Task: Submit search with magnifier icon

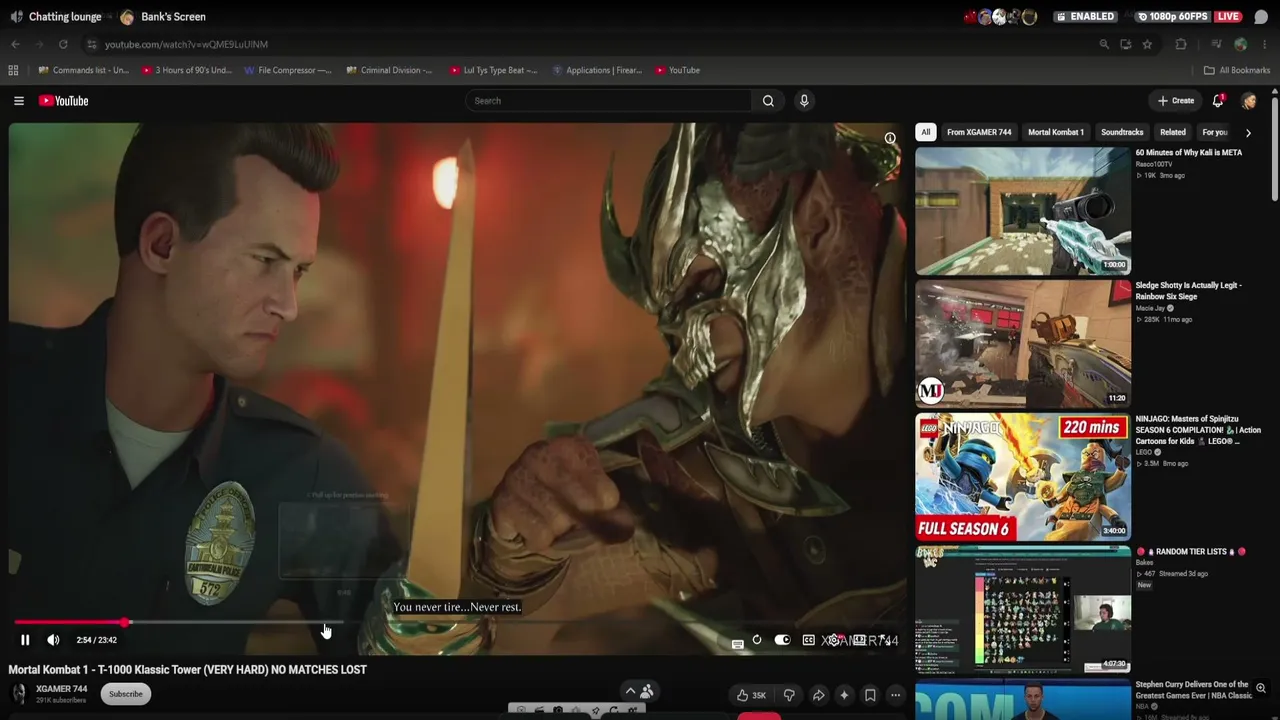Action: 768,101
